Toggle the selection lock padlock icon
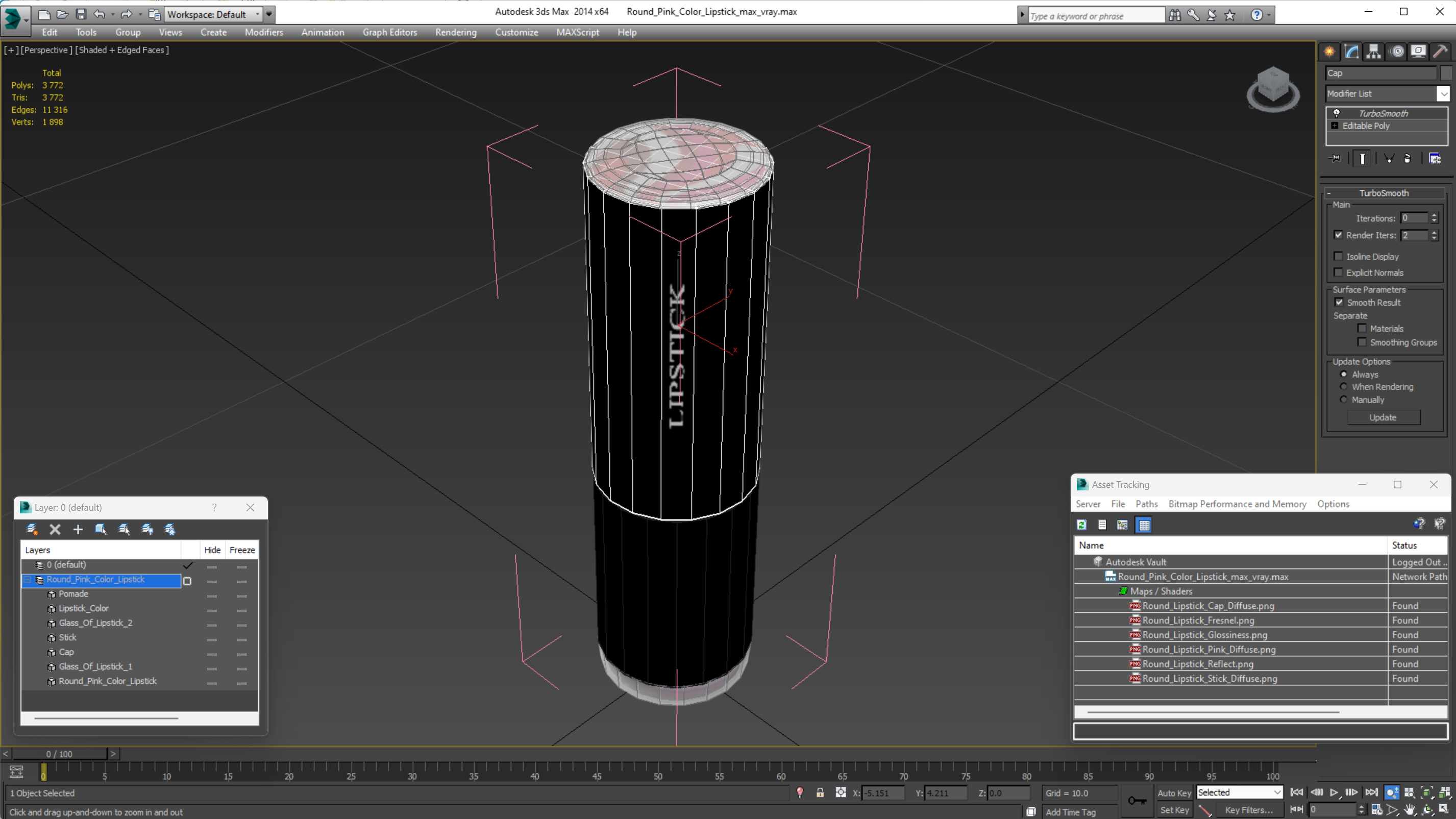 [x=820, y=793]
